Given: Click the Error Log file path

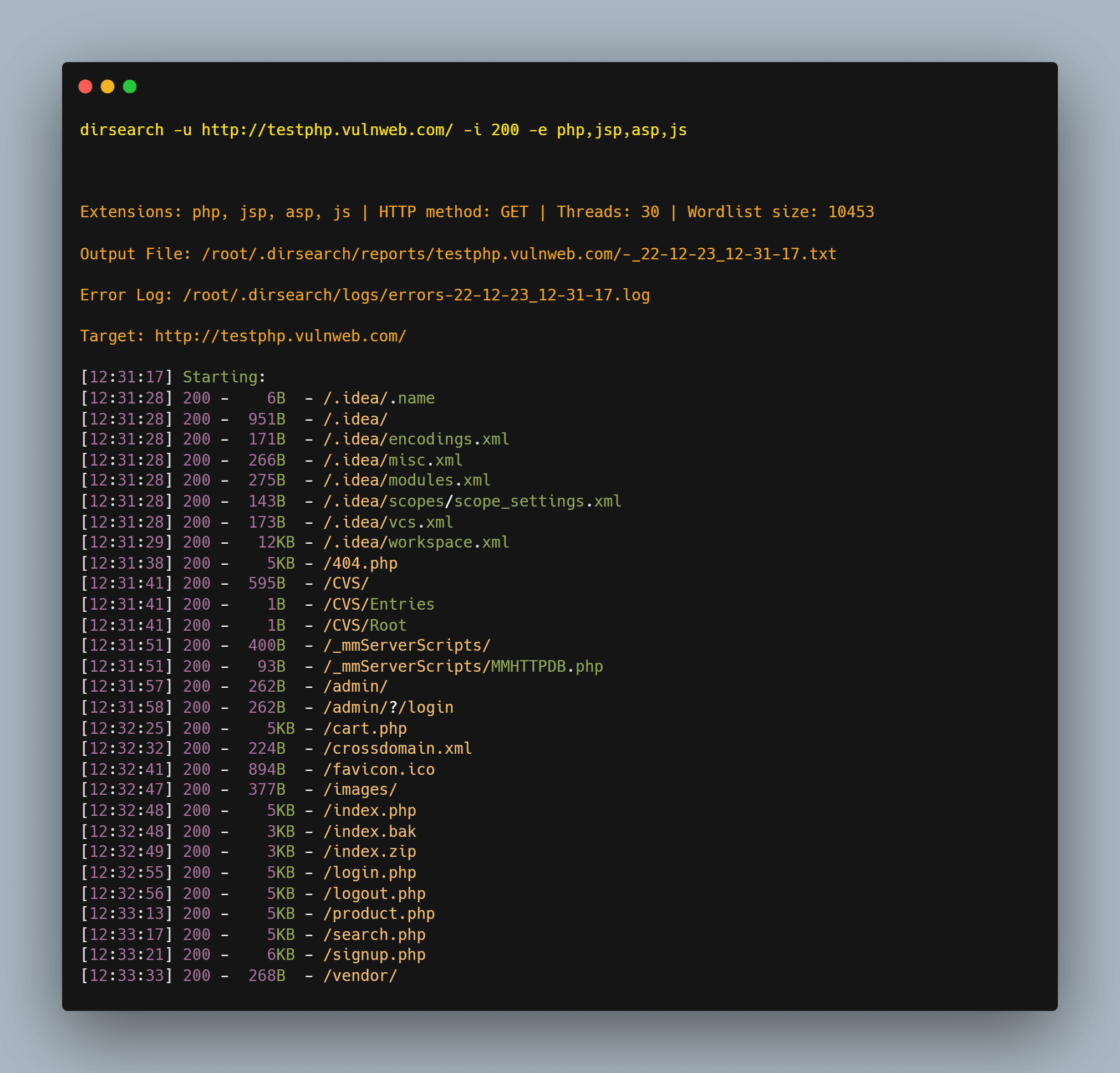Looking at the screenshot, I should [416, 295].
